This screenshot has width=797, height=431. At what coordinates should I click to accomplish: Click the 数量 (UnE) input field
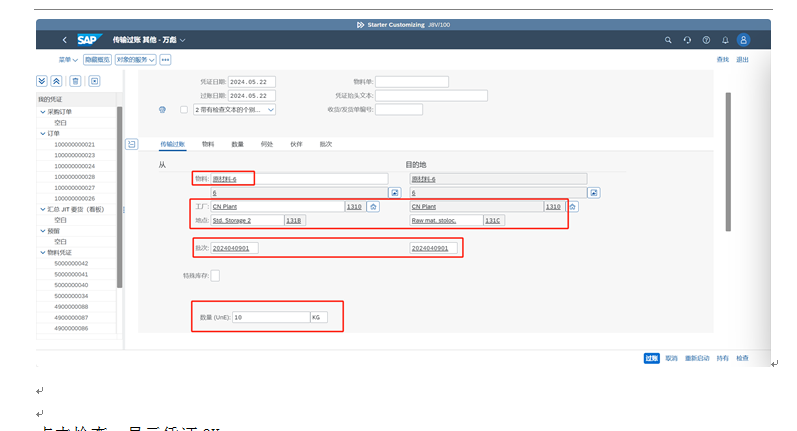(x=270, y=317)
